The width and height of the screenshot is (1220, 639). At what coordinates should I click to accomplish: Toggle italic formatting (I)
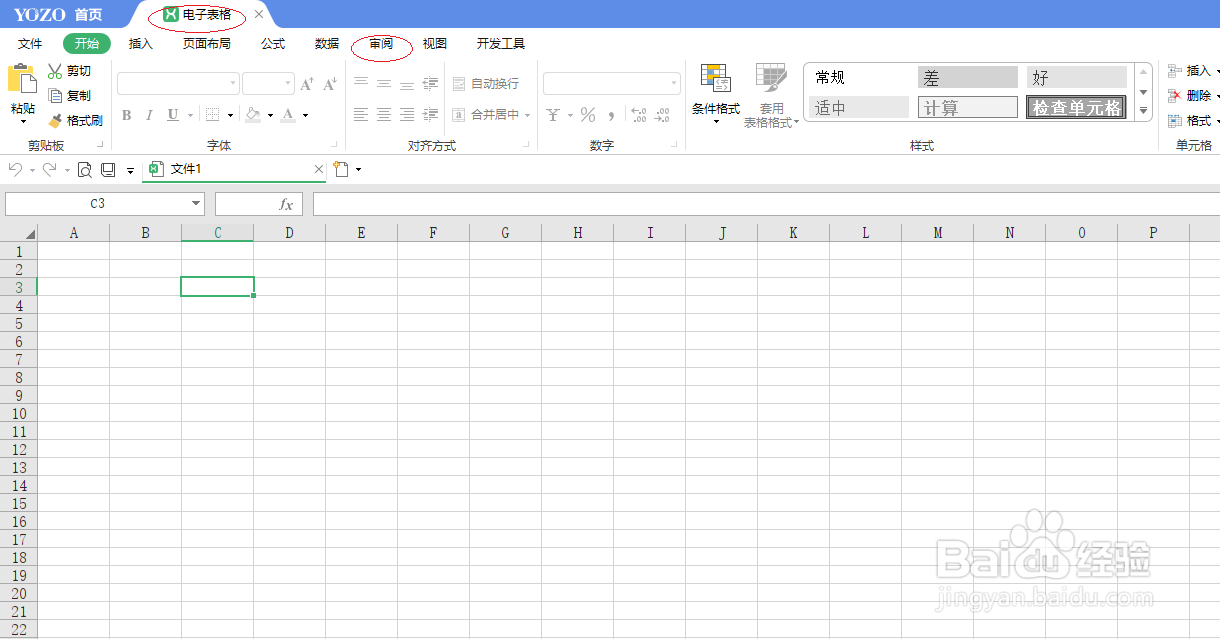[149, 115]
